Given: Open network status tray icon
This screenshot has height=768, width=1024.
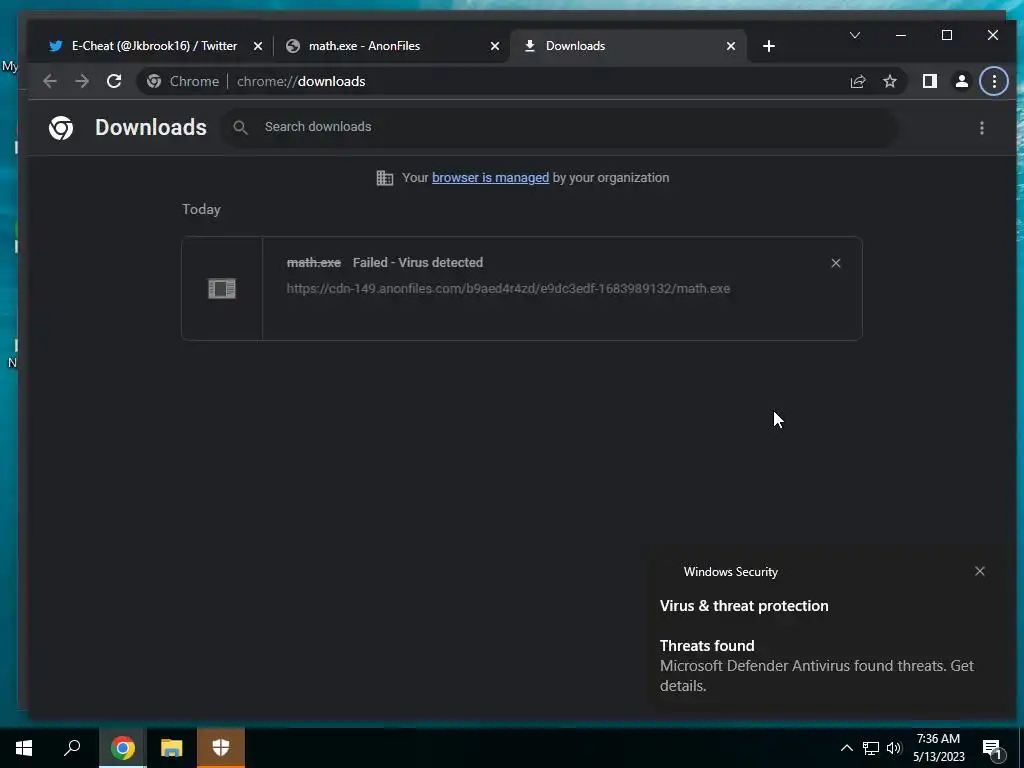Looking at the screenshot, I should 871,748.
